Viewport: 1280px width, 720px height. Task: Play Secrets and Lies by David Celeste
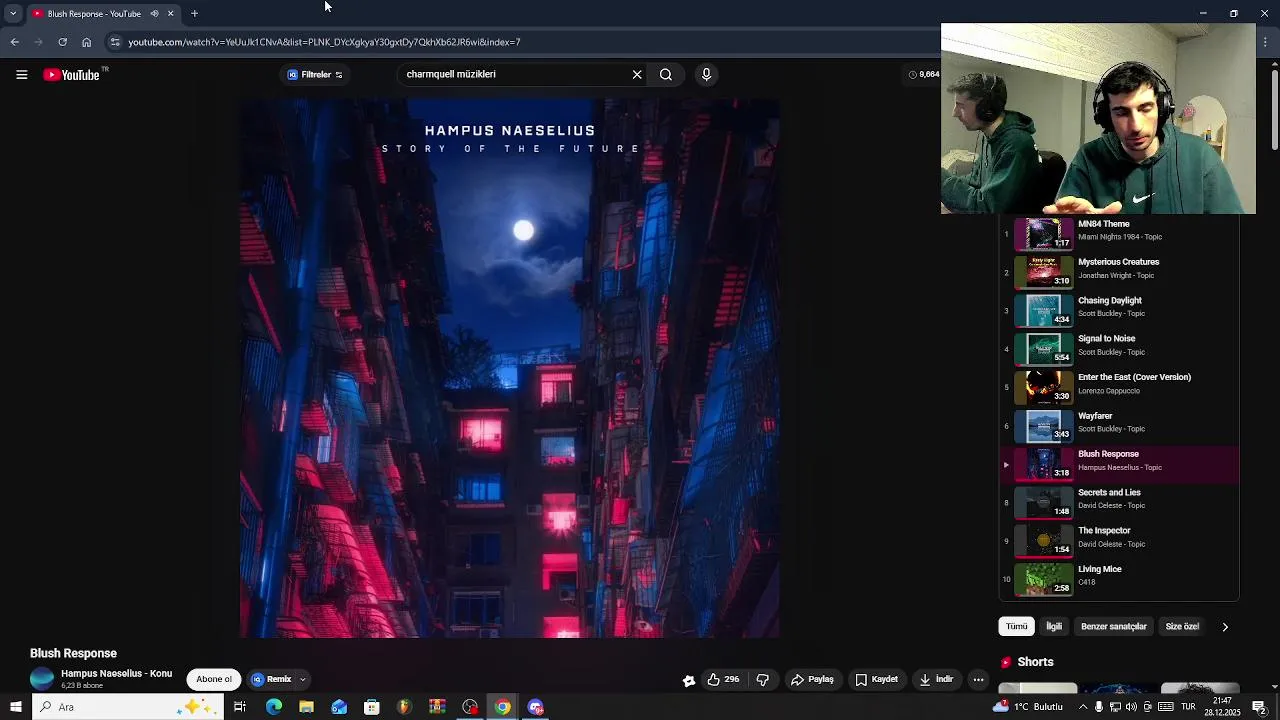[1119, 502]
